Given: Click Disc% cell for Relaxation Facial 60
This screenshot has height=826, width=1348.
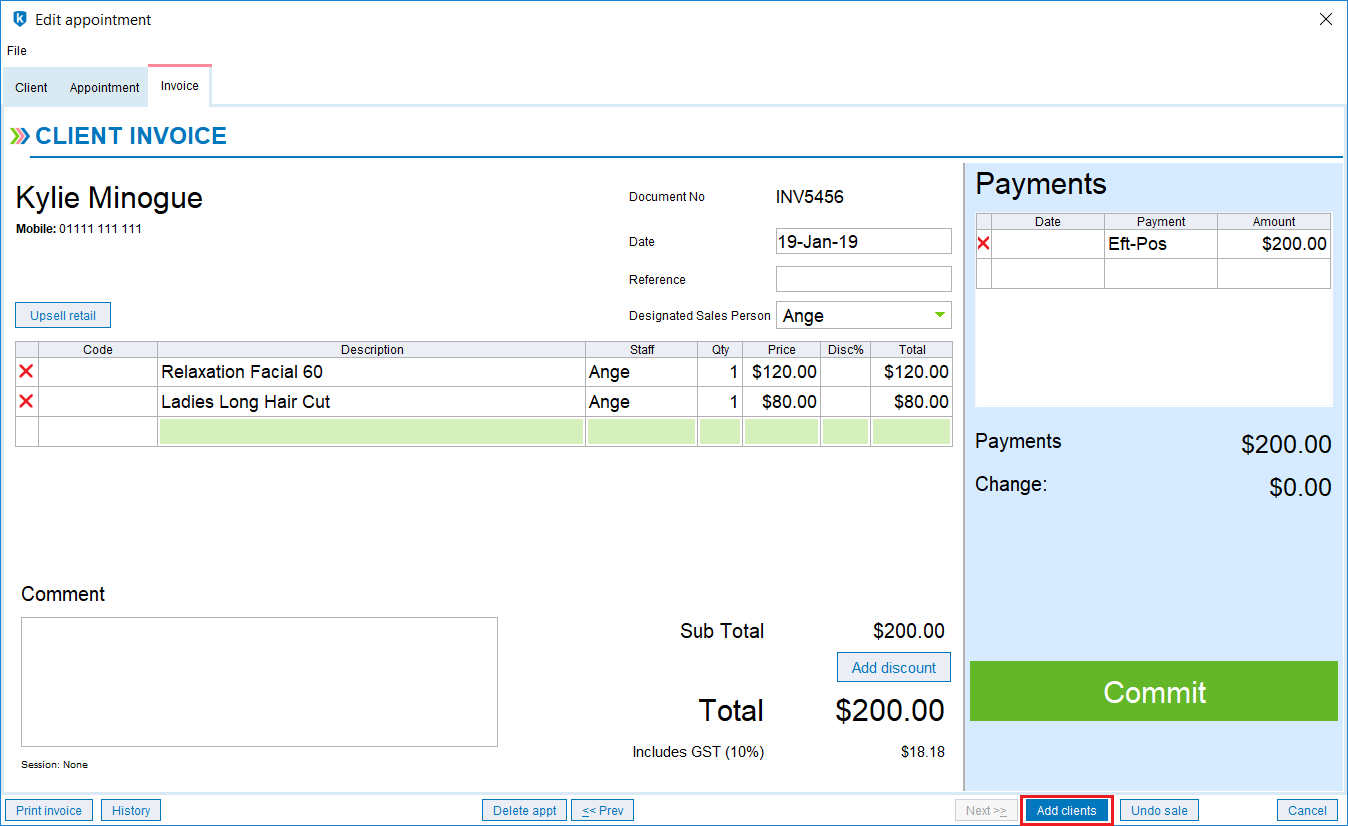Looking at the screenshot, I should pyautogui.click(x=845, y=372).
